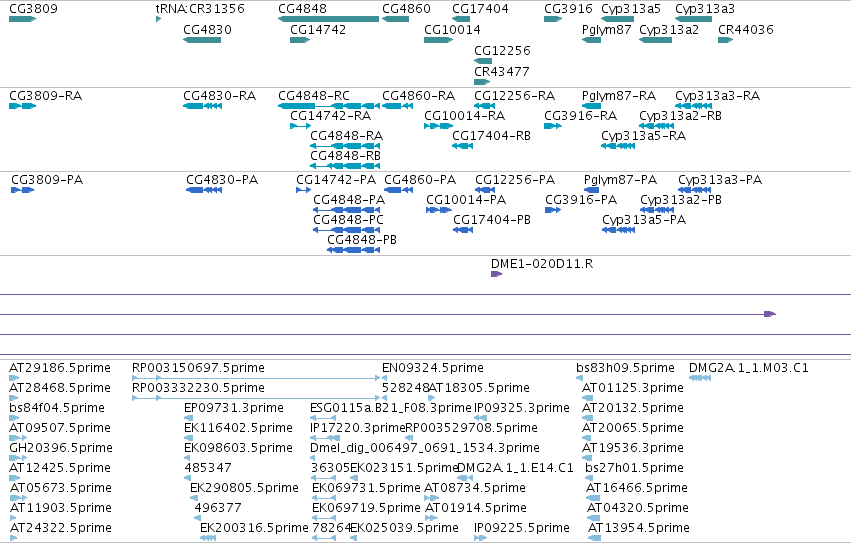Screen dimensions: 851x543
Task: Click the EN09324.5prime EST entry
Action: (x=385, y=378)
